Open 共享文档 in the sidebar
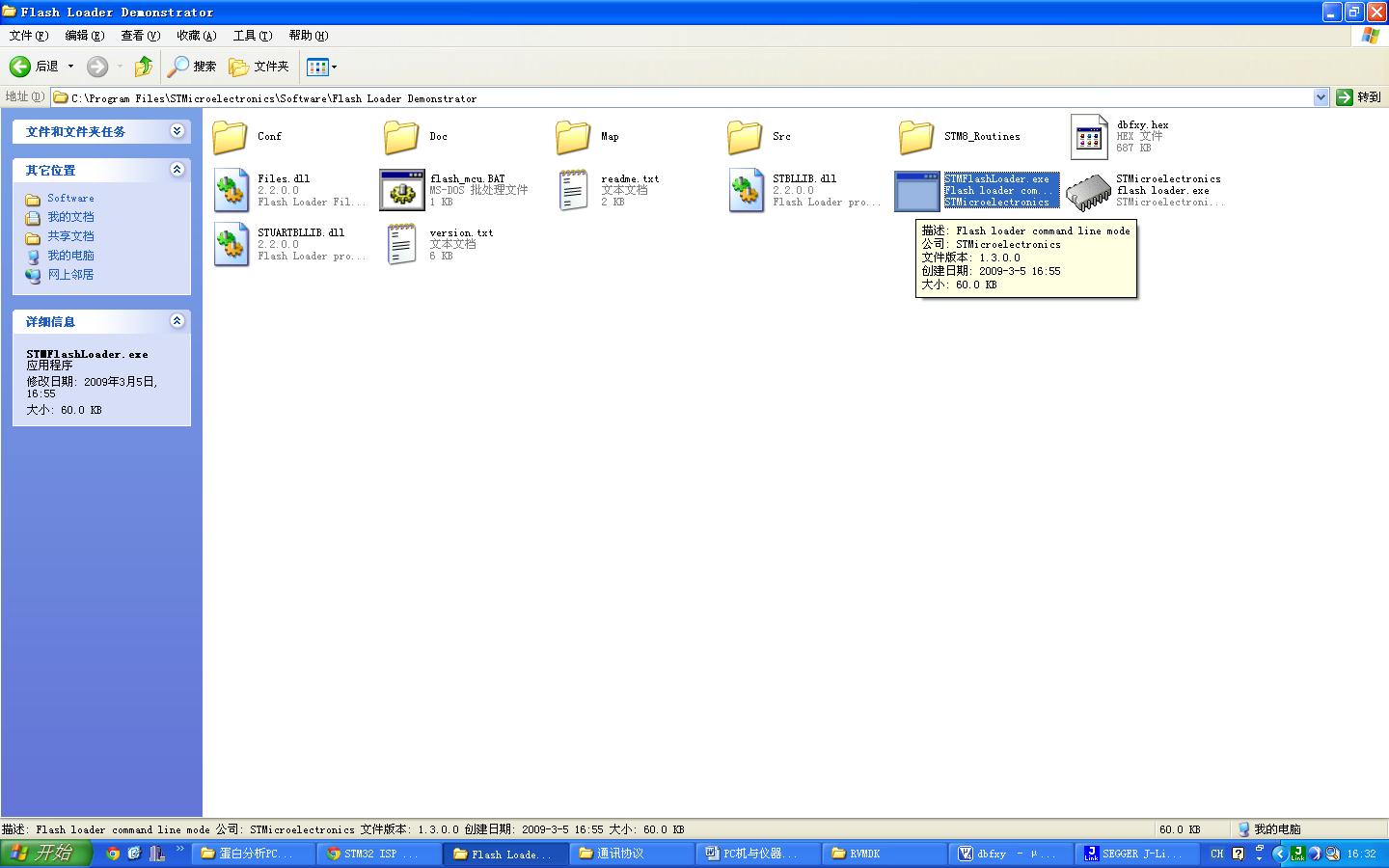Viewport: 1389px width, 868px height. 70,236
